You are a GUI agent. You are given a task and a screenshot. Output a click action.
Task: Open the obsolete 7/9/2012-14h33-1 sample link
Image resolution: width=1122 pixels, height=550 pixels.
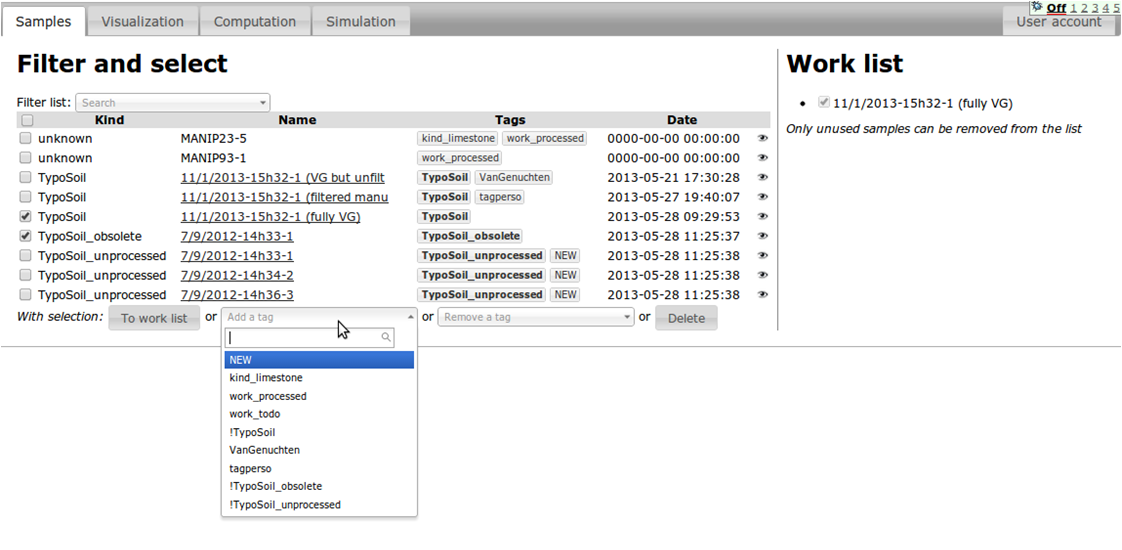237,236
